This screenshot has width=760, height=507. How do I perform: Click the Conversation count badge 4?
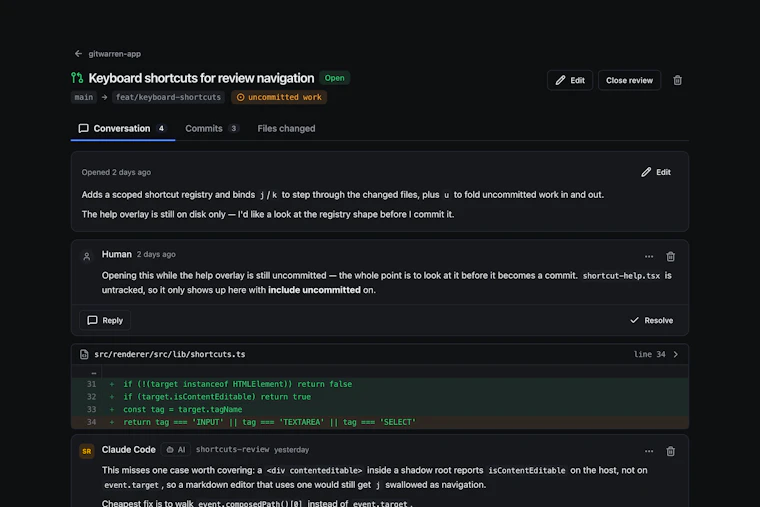[161, 128]
